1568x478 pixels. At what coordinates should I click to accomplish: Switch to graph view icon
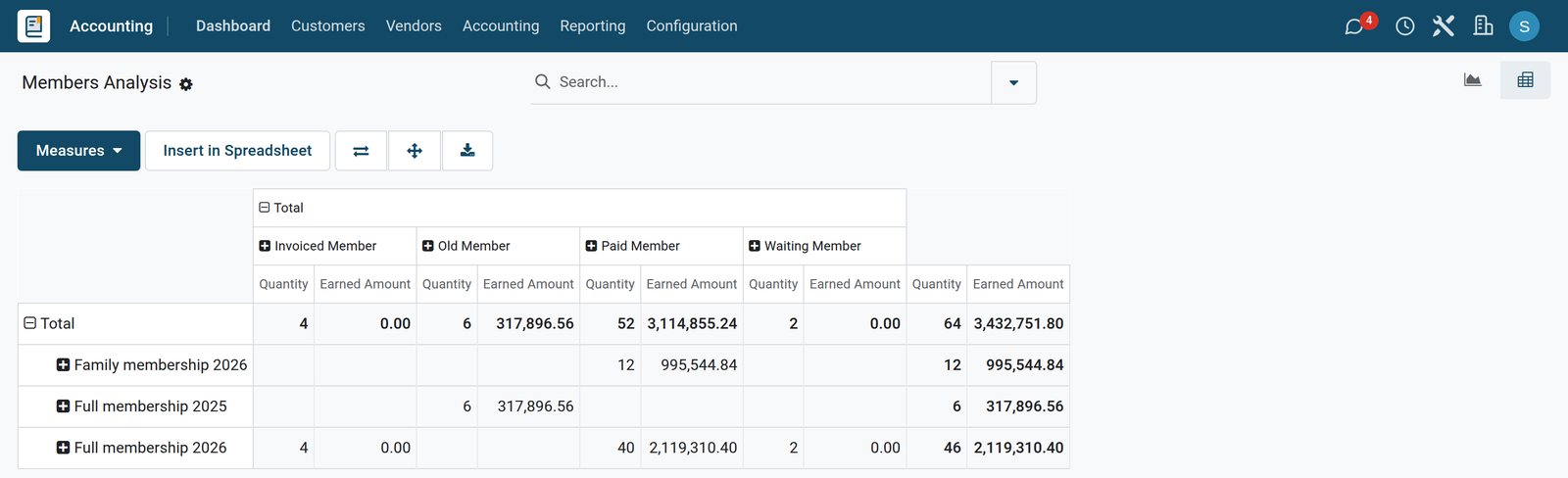[x=1473, y=80]
